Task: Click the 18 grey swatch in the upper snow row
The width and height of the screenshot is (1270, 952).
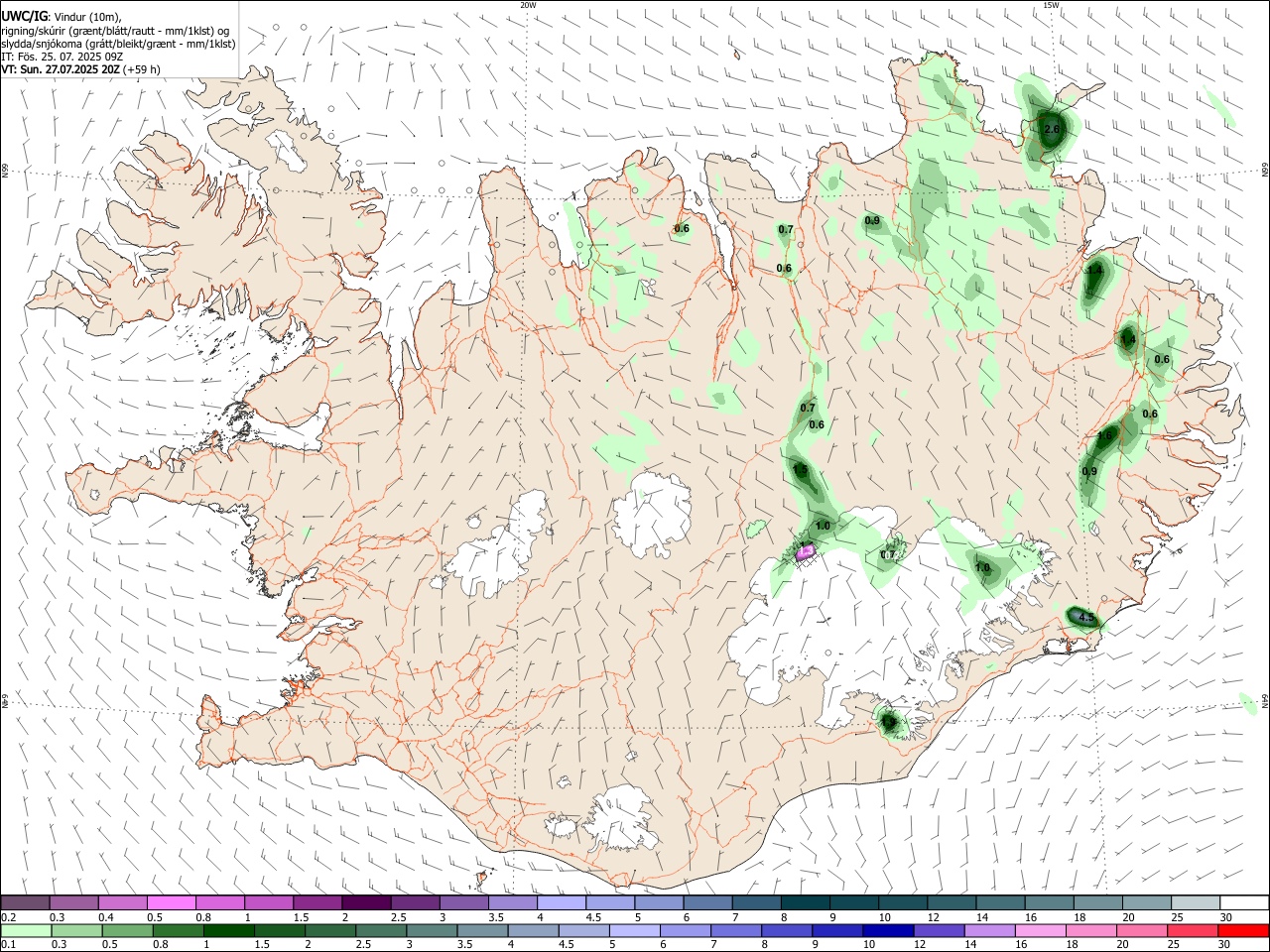Action: click(1097, 903)
